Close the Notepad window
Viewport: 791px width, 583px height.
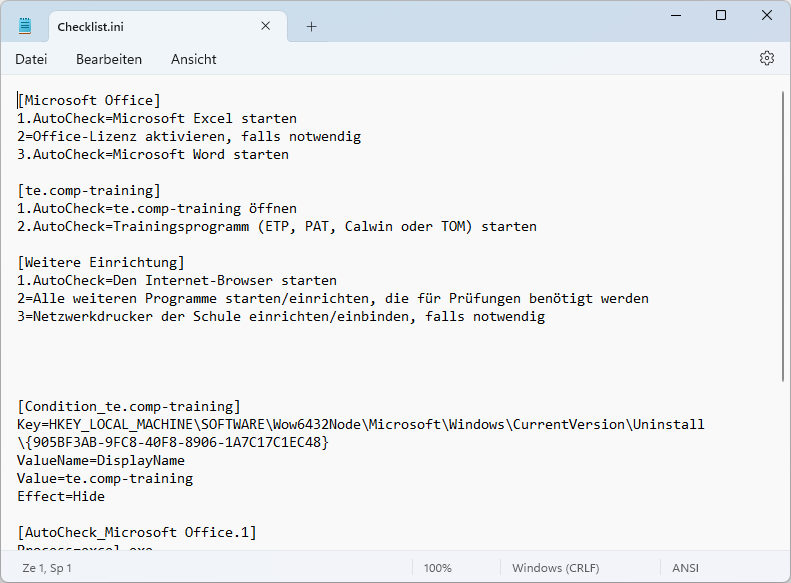tap(767, 16)
